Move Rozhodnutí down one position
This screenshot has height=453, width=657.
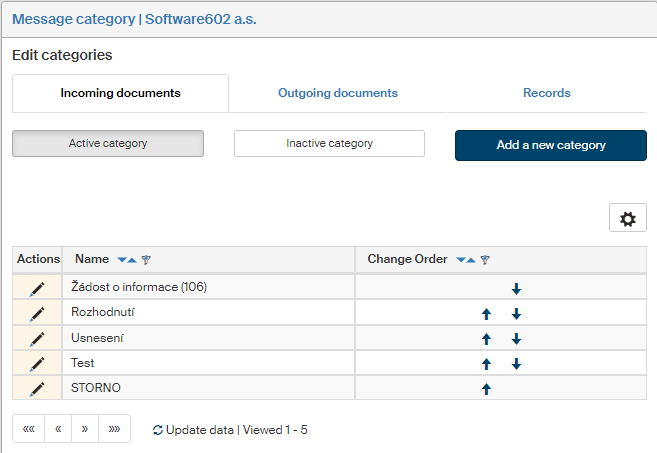tap(516, 314)
